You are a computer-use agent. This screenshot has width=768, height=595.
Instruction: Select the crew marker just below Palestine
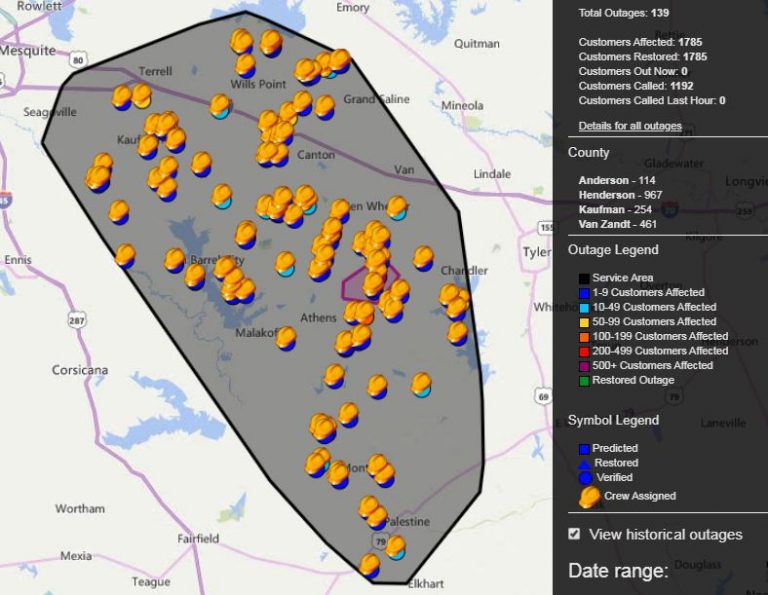click(x=396, y=547)
